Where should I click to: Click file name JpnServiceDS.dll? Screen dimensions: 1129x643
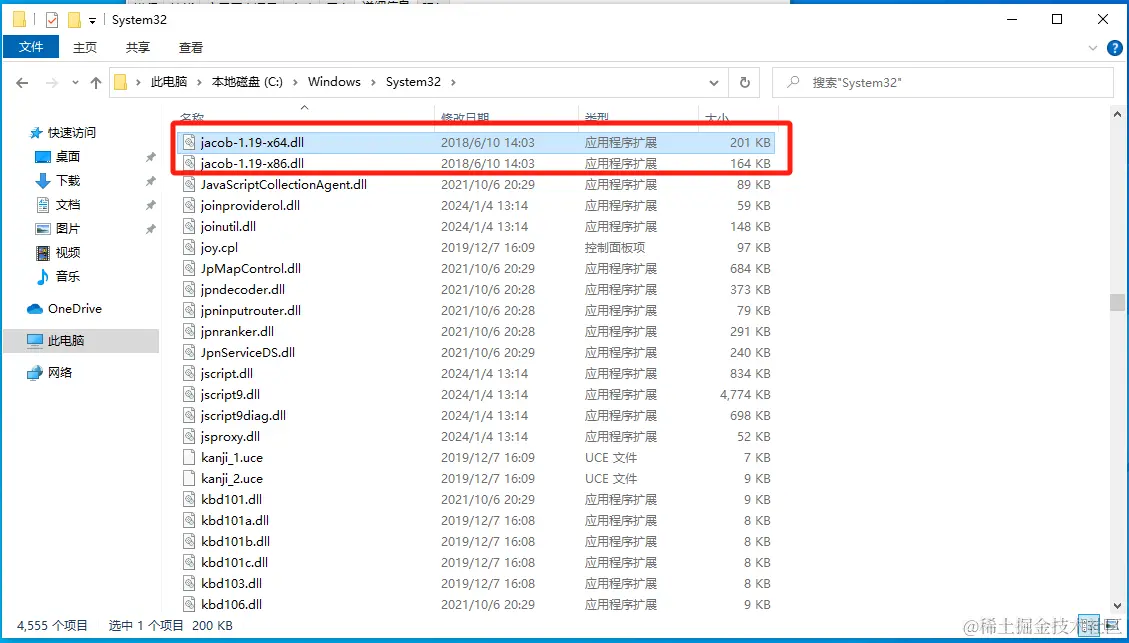[248, 352]
